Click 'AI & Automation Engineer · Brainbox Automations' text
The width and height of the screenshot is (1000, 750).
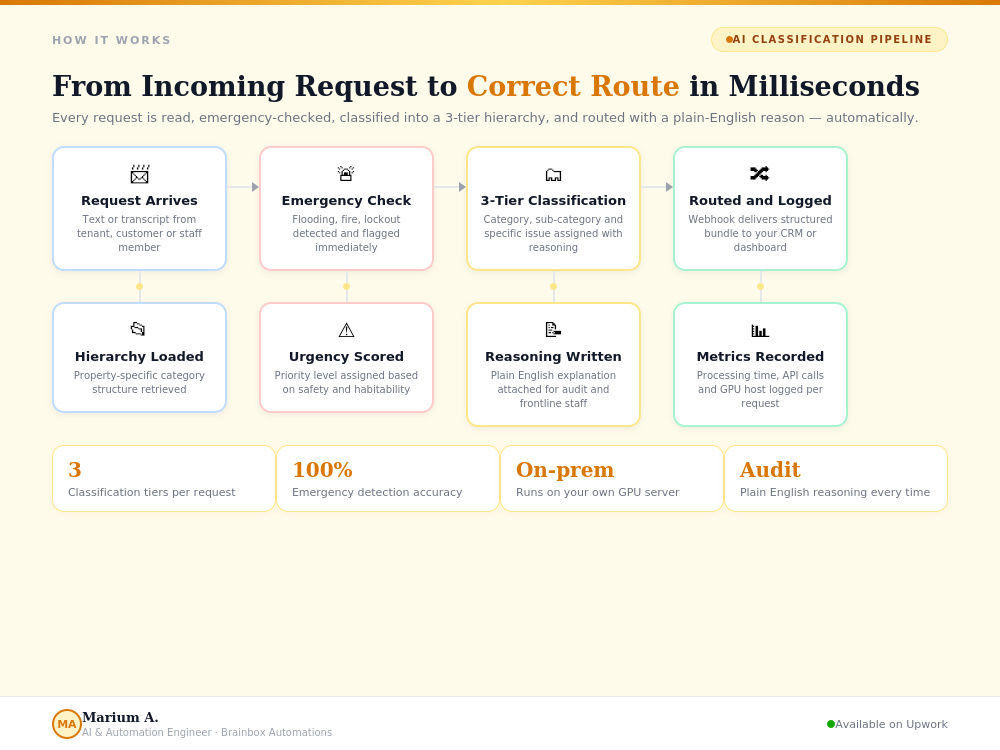click(207, 732)
